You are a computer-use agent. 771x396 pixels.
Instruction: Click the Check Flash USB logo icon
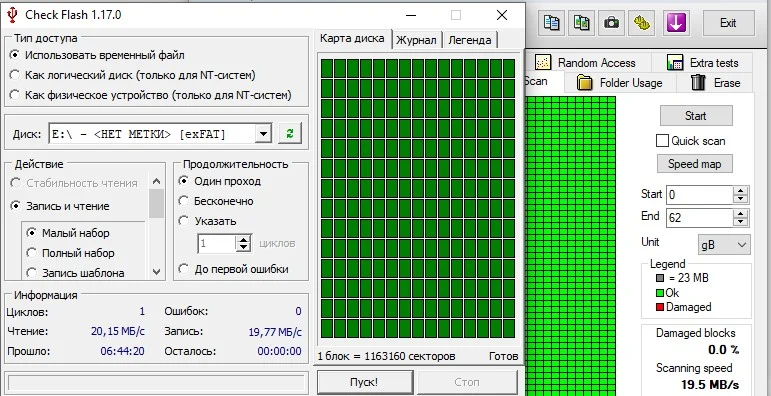(13, 15)
